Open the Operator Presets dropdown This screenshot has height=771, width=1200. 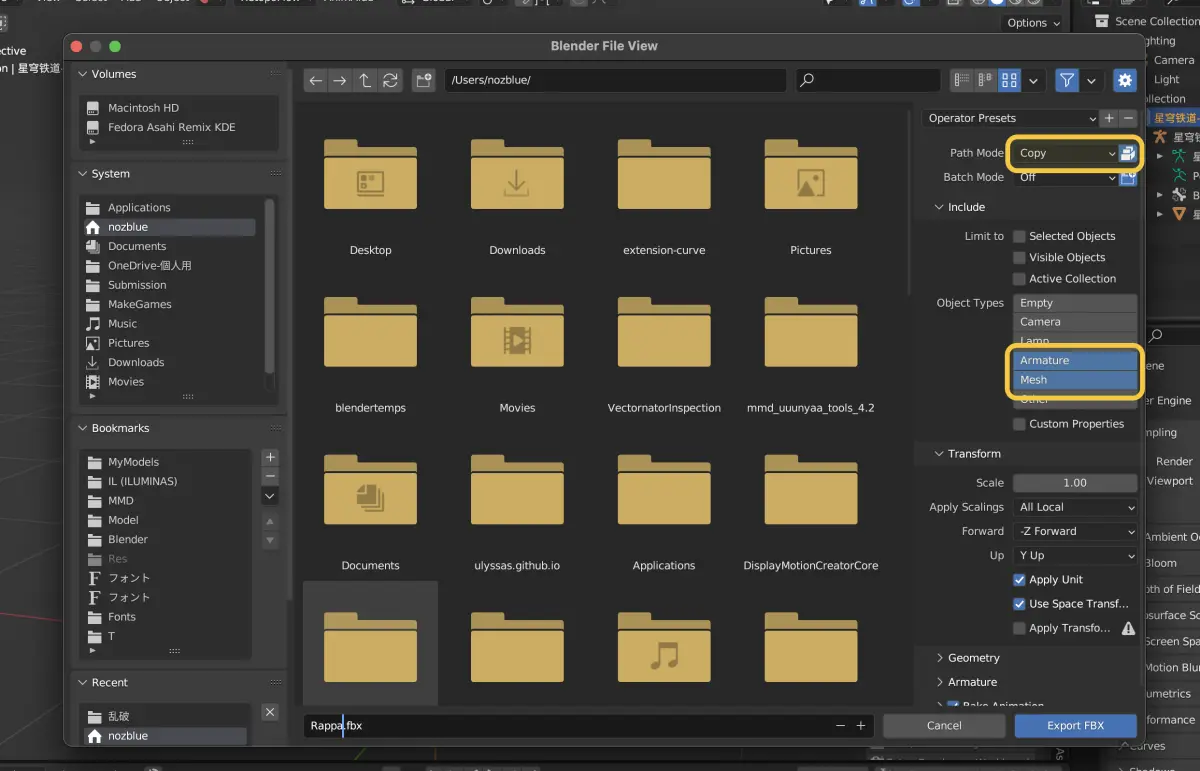click(x=1010, y=118)
